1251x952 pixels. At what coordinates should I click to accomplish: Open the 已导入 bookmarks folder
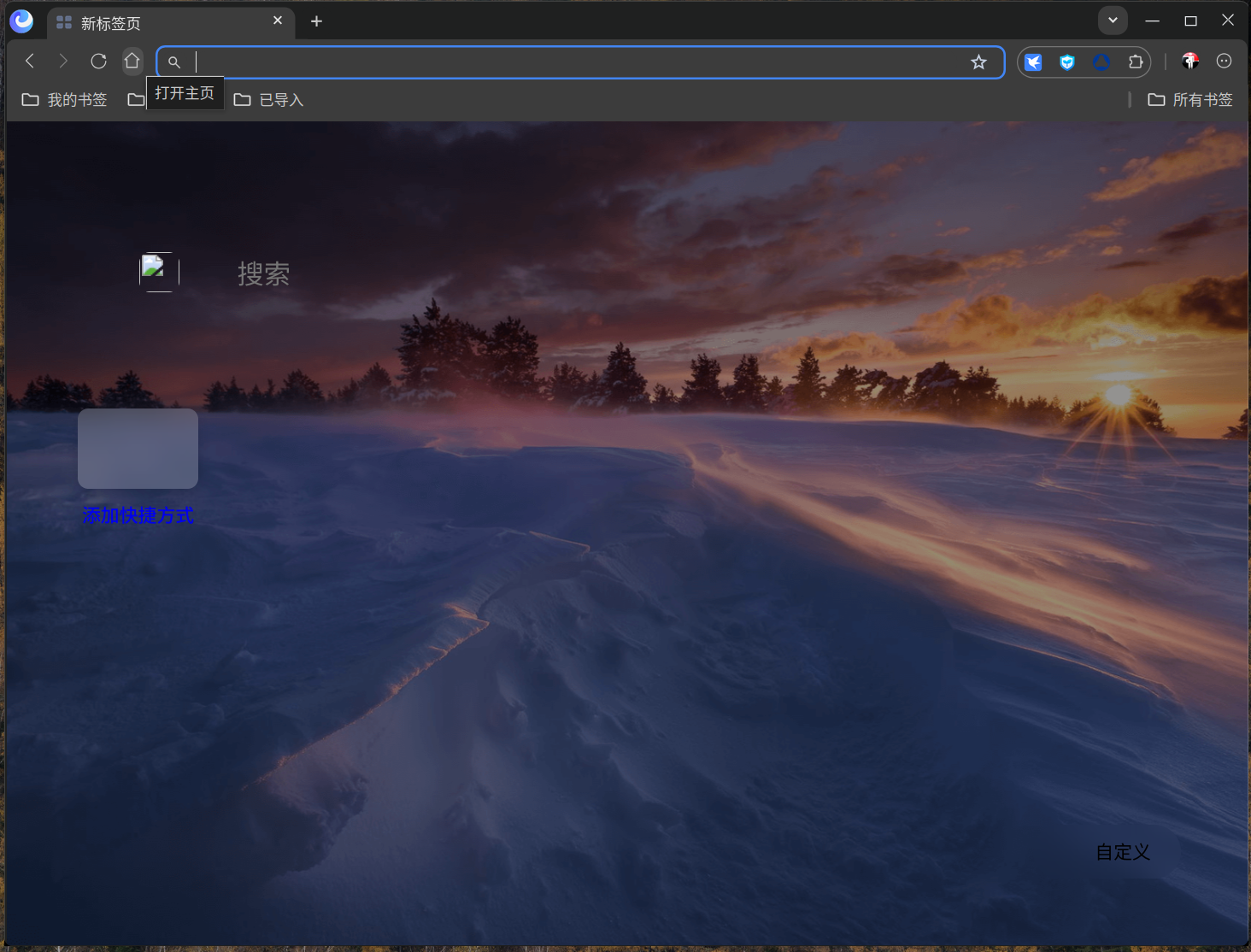pos(269,100)
